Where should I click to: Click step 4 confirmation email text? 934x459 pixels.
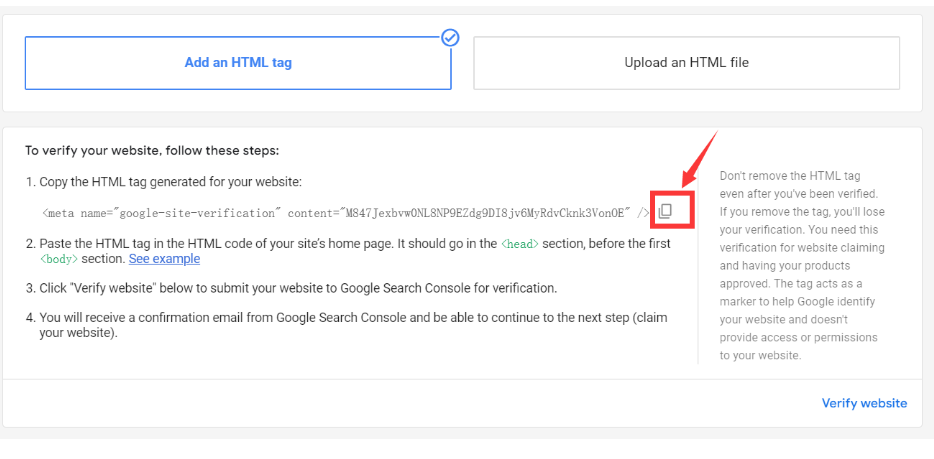[x=350, y=318]
